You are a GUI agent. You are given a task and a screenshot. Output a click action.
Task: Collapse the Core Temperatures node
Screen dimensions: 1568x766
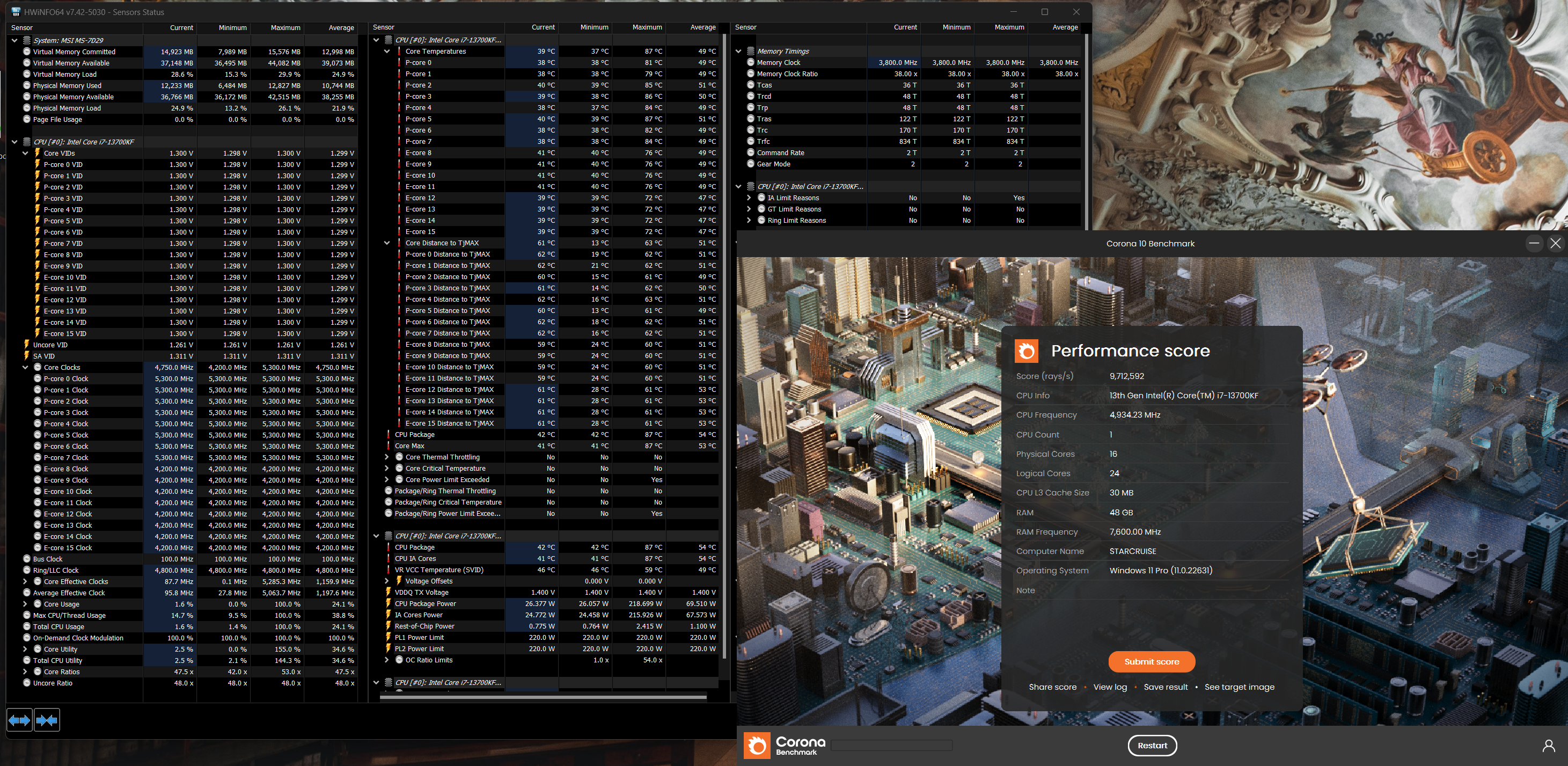pos(386,51)
